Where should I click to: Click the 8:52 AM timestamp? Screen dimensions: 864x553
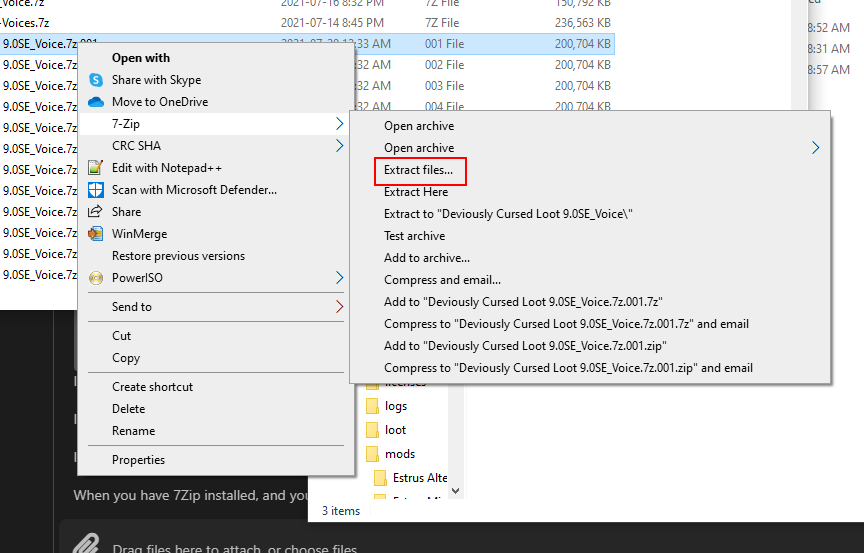(828, 28)
